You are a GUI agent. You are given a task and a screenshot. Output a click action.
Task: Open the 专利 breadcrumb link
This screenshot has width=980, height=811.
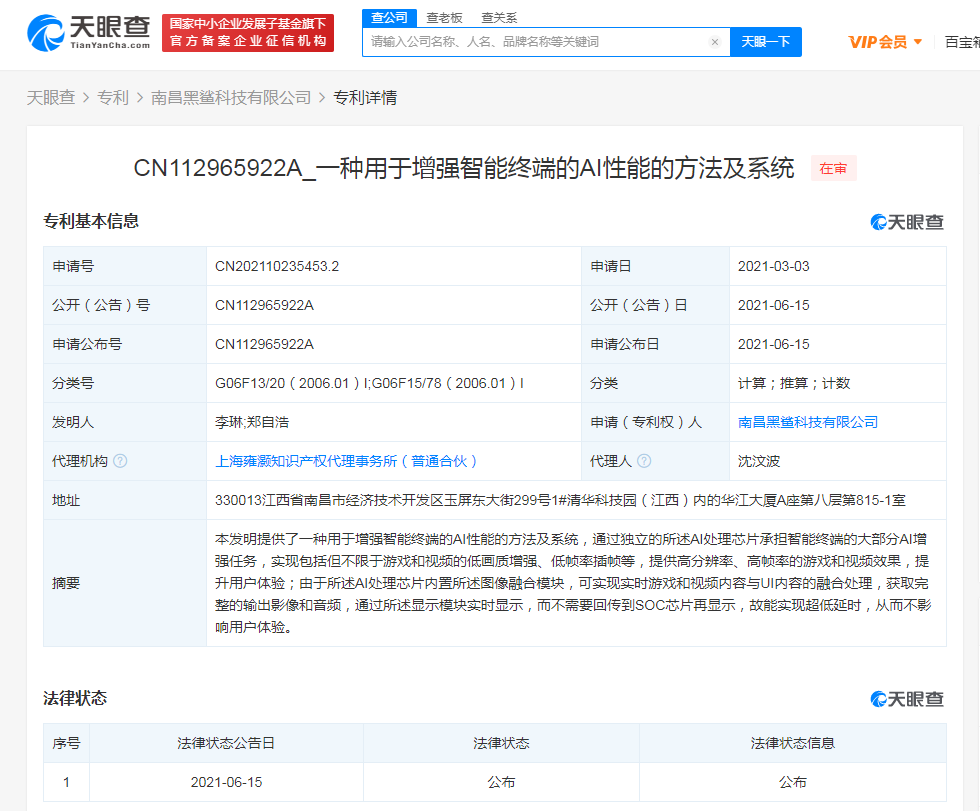pyautogui.click(x=113, y=98)
